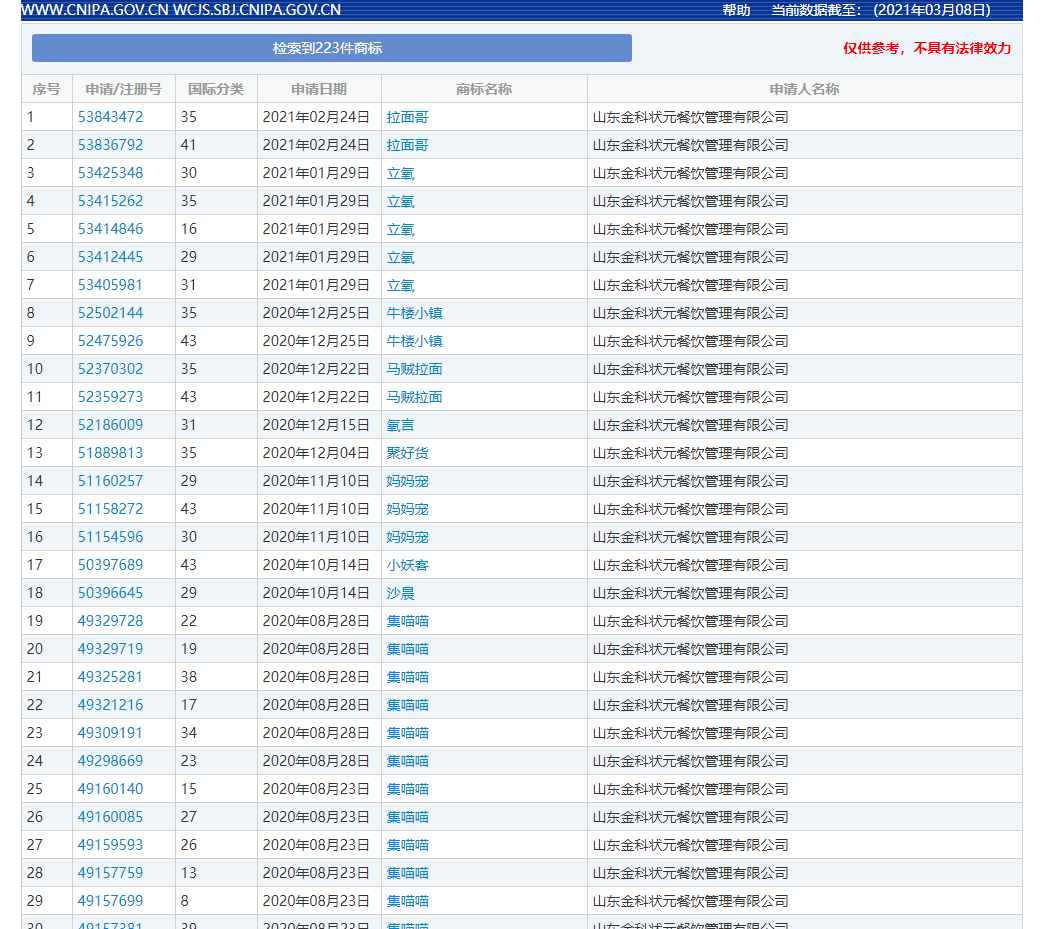Open trademark 拉面哥 in row 2
Image resolution: width=1057 pixels, height=929 pixels.
coord(407,145)
